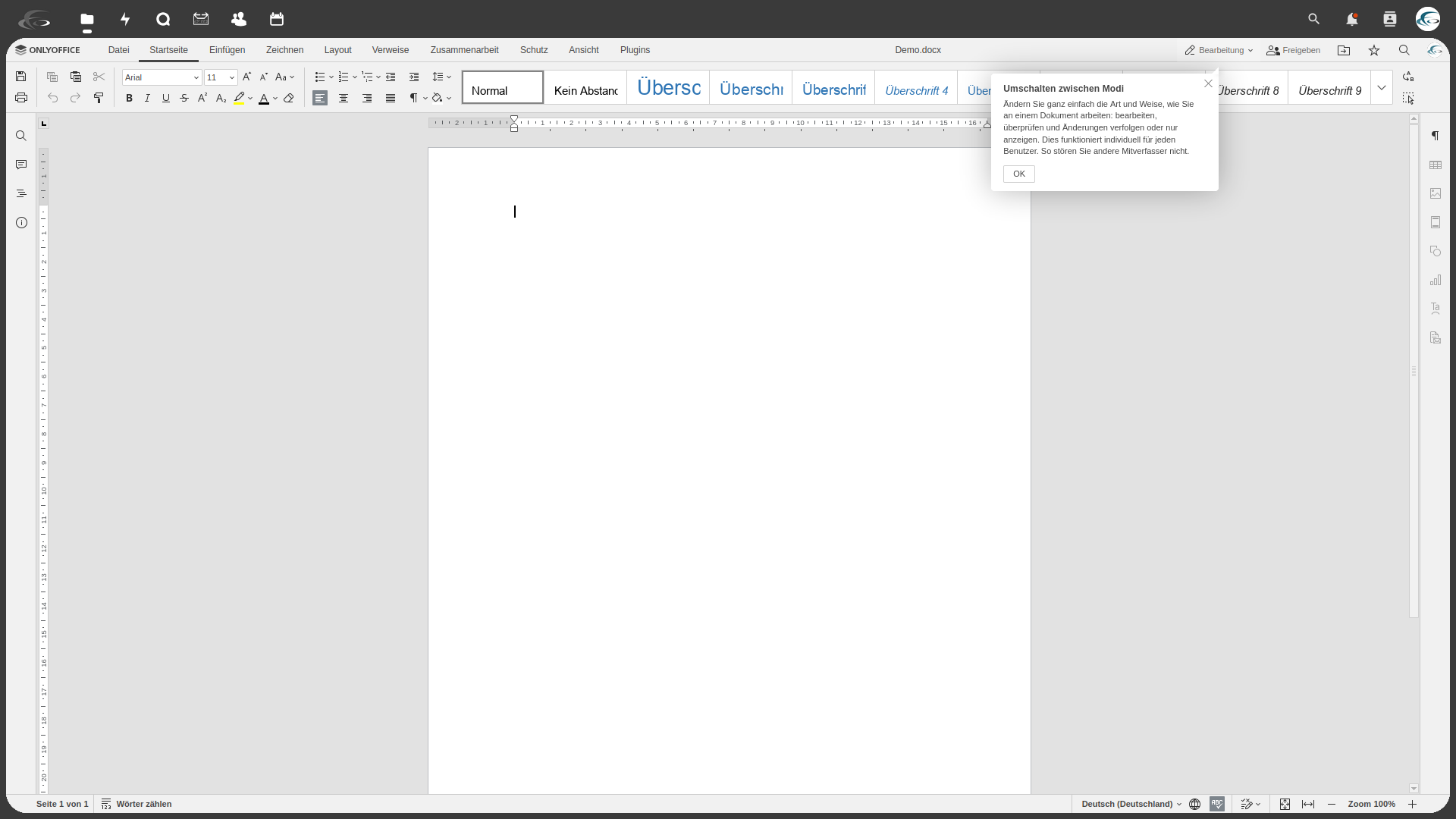1456x819 pixels.
Task: Redo the last action
Action: 76,98
